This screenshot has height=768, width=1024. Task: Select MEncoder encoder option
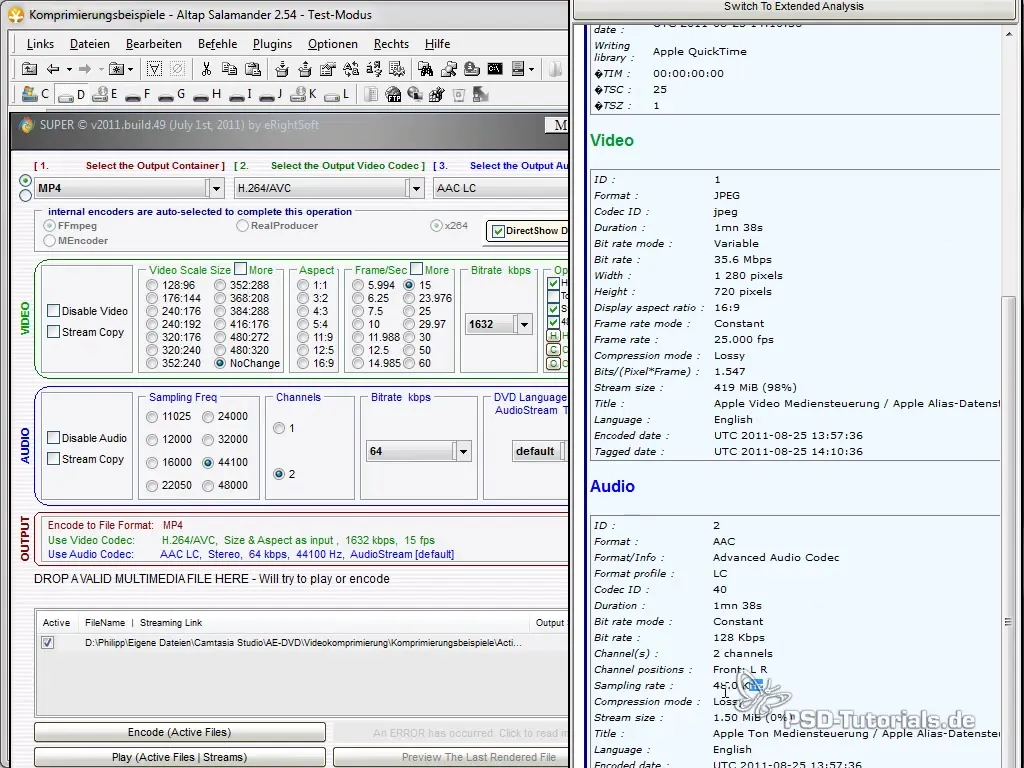pos(49,240)
